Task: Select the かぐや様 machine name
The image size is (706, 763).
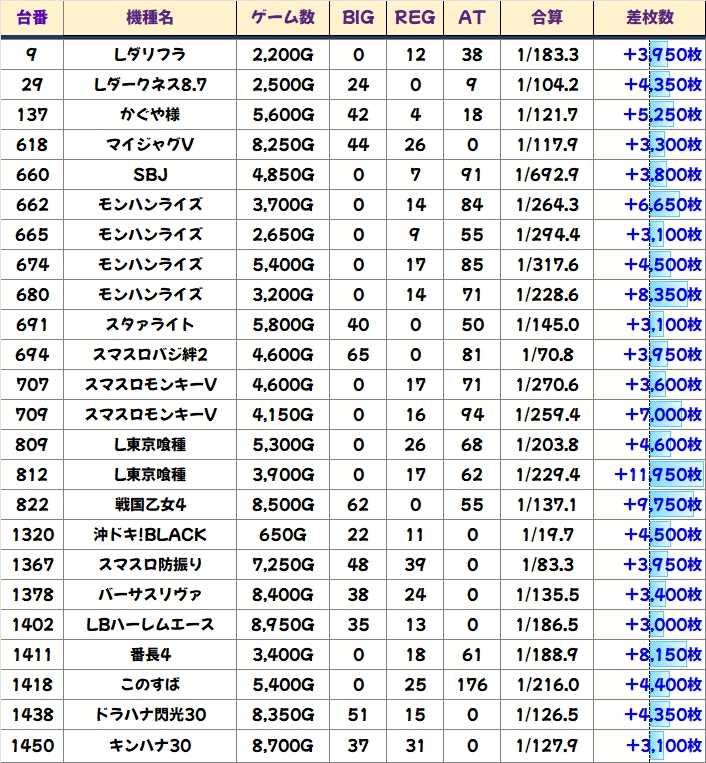Action: (x=150, y=115)
